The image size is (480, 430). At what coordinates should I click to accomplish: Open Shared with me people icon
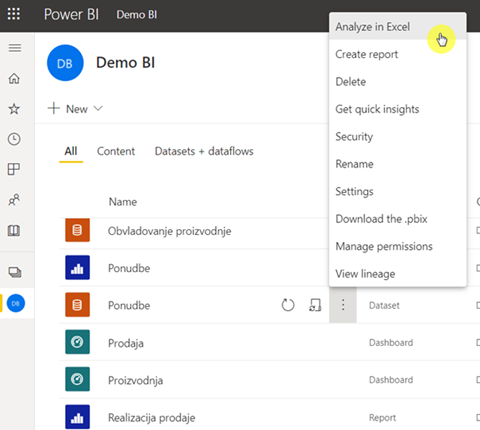pyautogui.click(x=14, y=200)
